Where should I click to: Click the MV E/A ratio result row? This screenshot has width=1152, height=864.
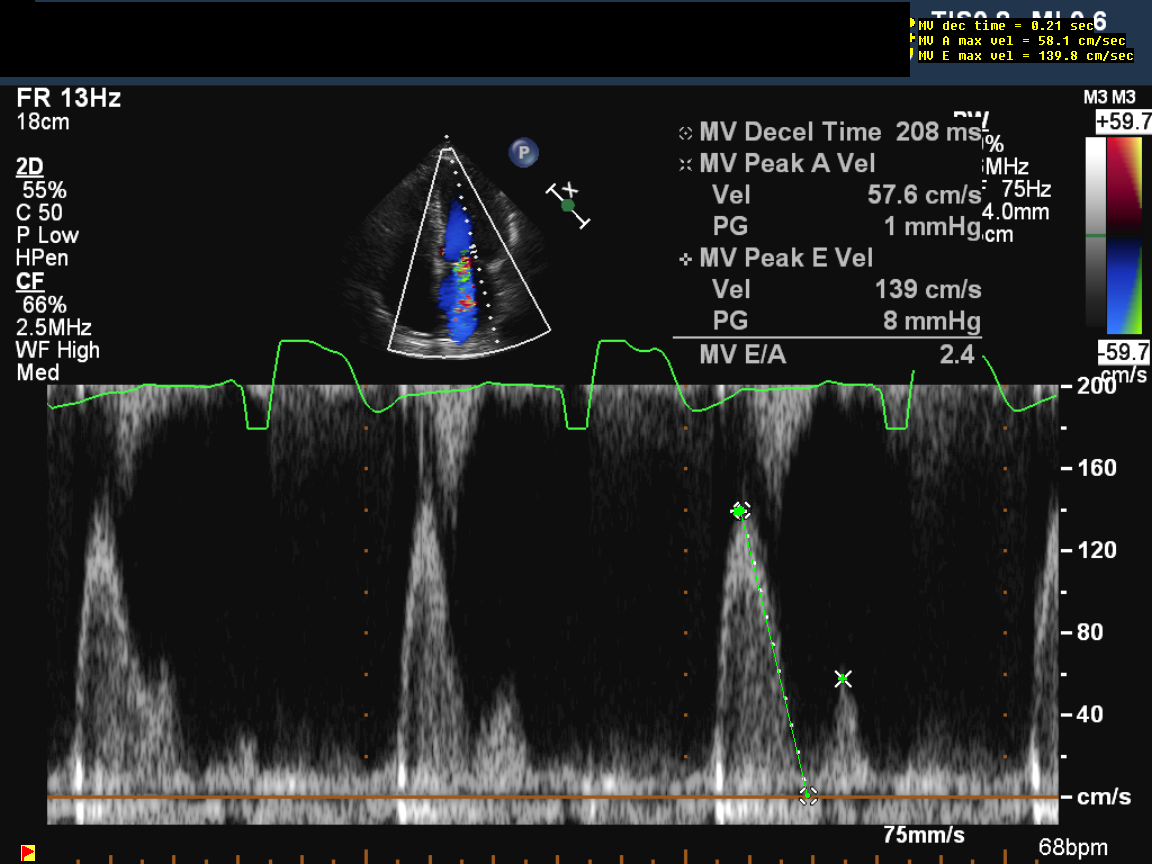(x=827, y=353)
